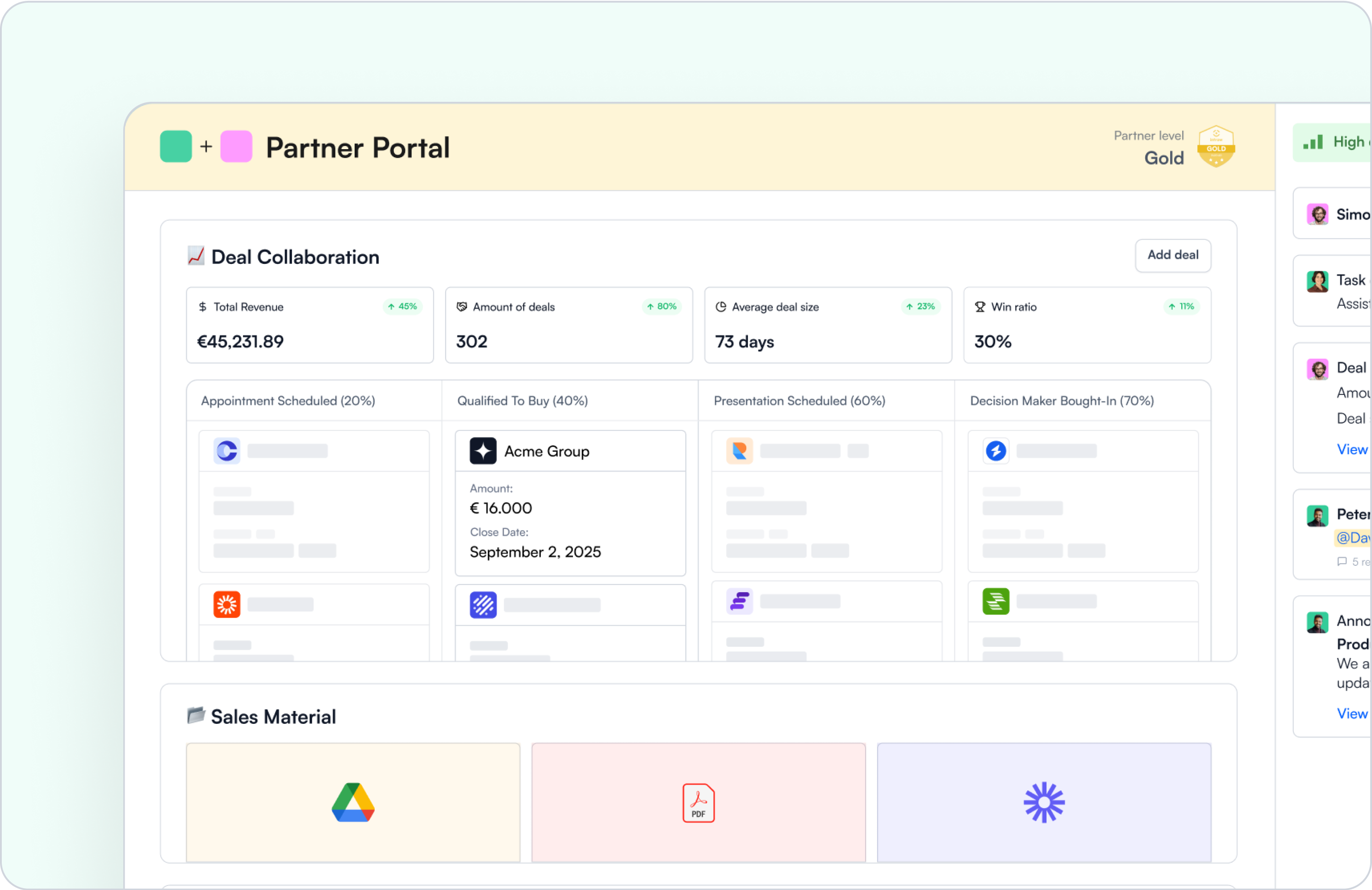The image size is (1372, 890).
Task: Click the View link in Announcement card
Action: coord(1352,714)
